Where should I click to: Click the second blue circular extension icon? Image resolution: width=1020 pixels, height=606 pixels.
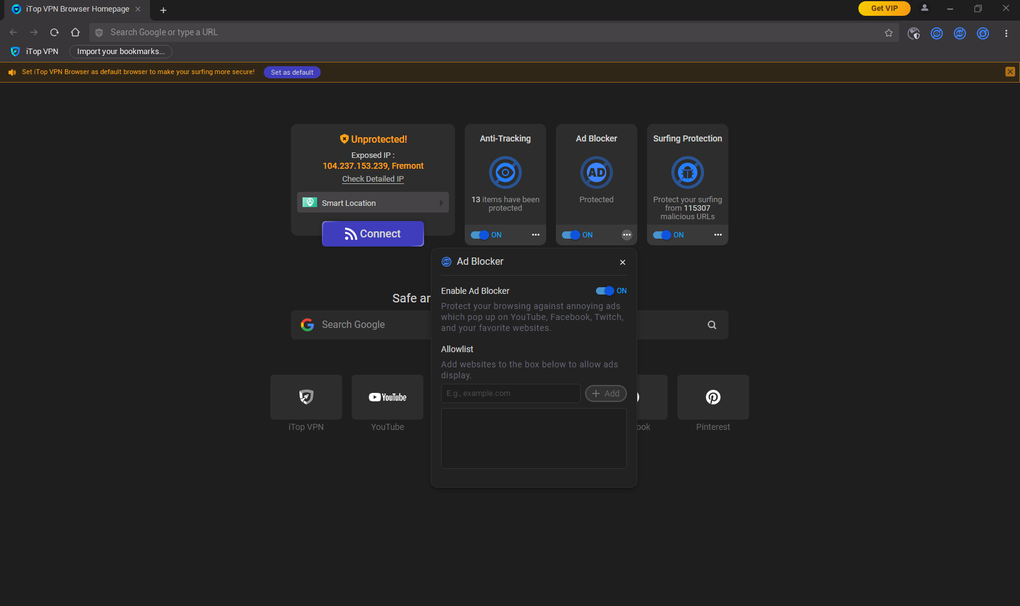pos(960,33)
